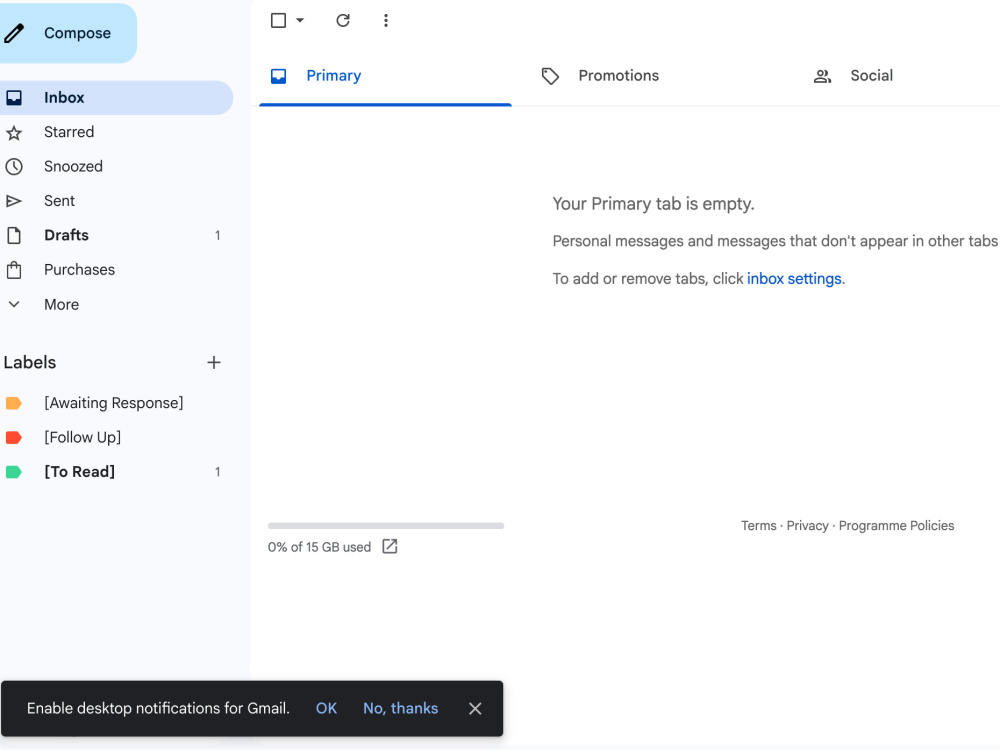Screen dimensions: 1000x750
Task: Click the orange Awaiting Response label color tag
Action: coord(14,403)
